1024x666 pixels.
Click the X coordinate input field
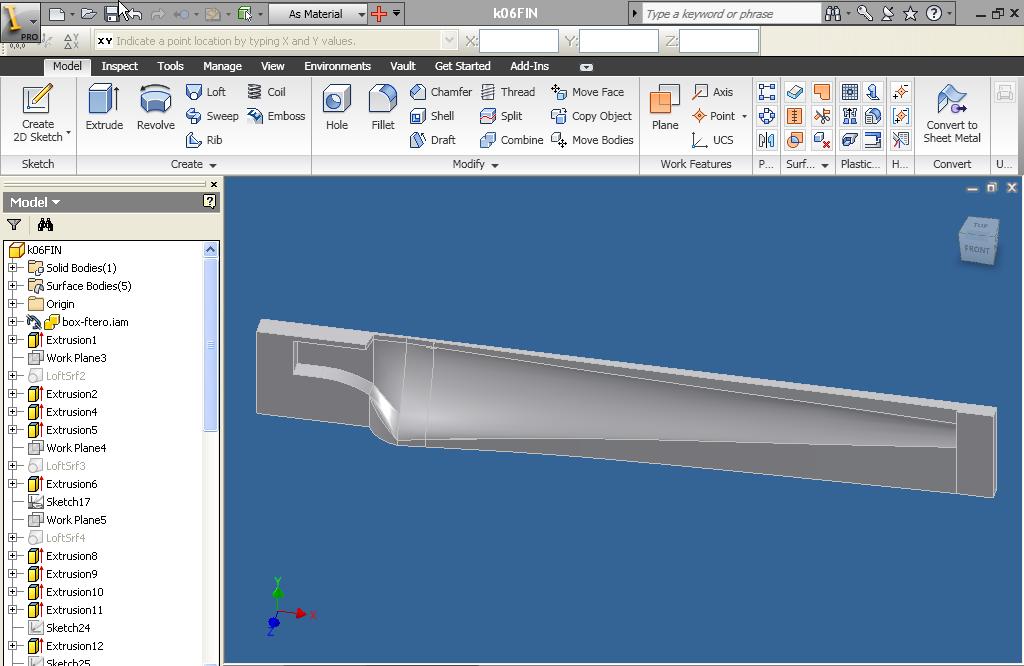click(519, 40)
